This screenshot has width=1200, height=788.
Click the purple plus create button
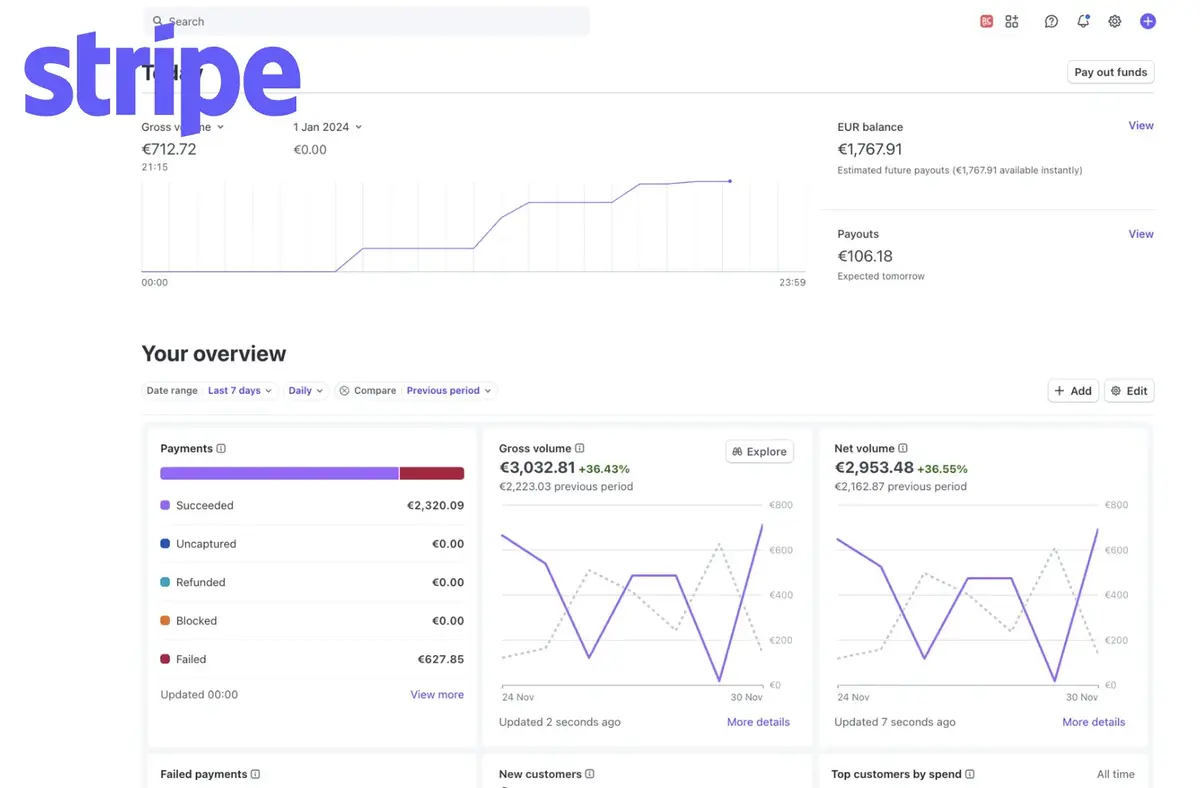[x=1148, y=21]
